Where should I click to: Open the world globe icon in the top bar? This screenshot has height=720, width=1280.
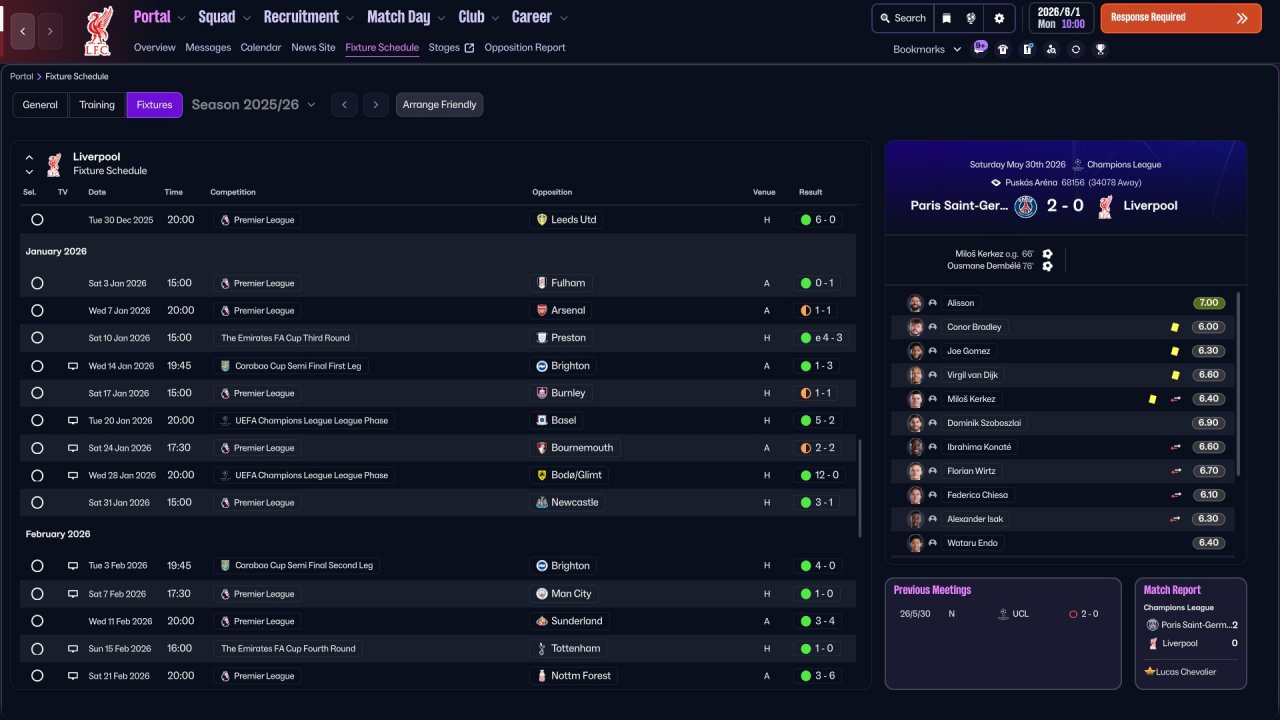click(971, 18)
